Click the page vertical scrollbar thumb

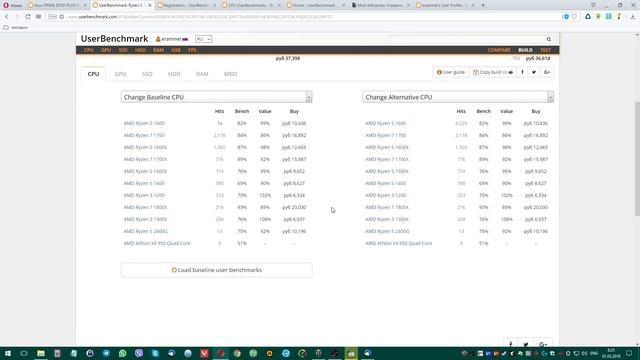point(637,158)
